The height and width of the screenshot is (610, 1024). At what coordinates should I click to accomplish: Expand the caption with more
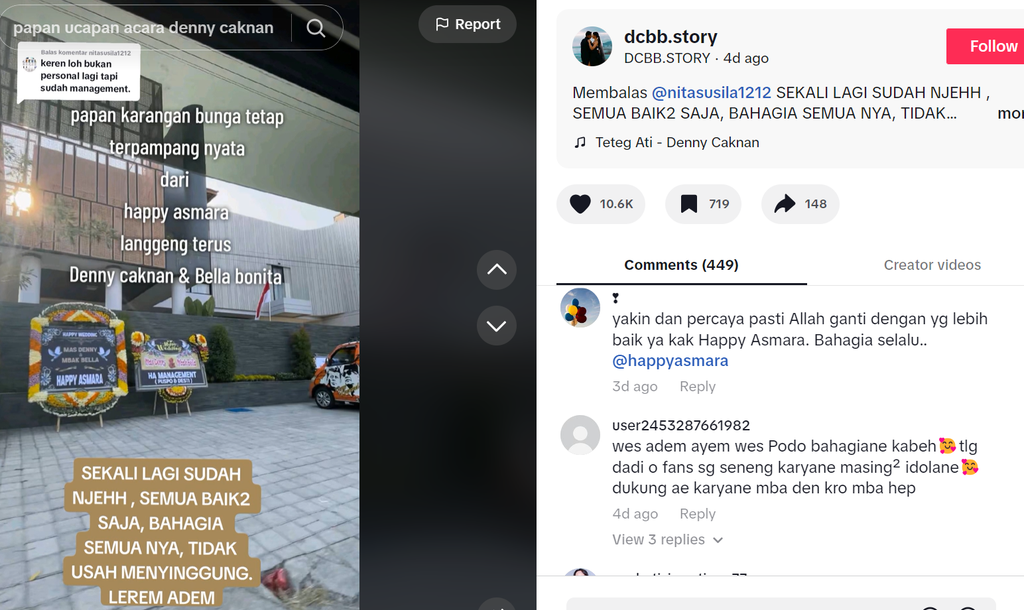tap(1011, 113)
